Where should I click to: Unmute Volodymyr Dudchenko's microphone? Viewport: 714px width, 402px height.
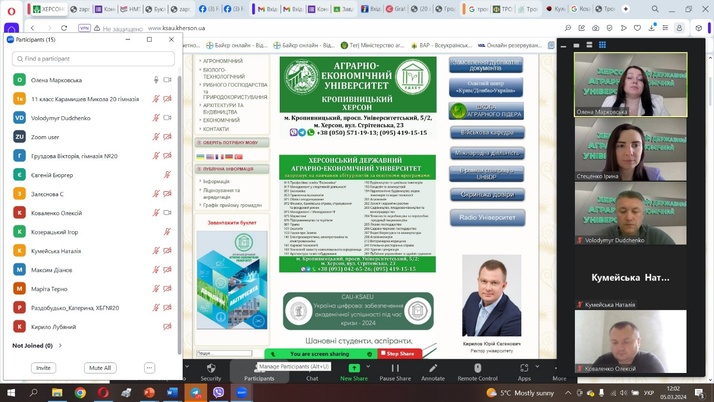[156, 117]
